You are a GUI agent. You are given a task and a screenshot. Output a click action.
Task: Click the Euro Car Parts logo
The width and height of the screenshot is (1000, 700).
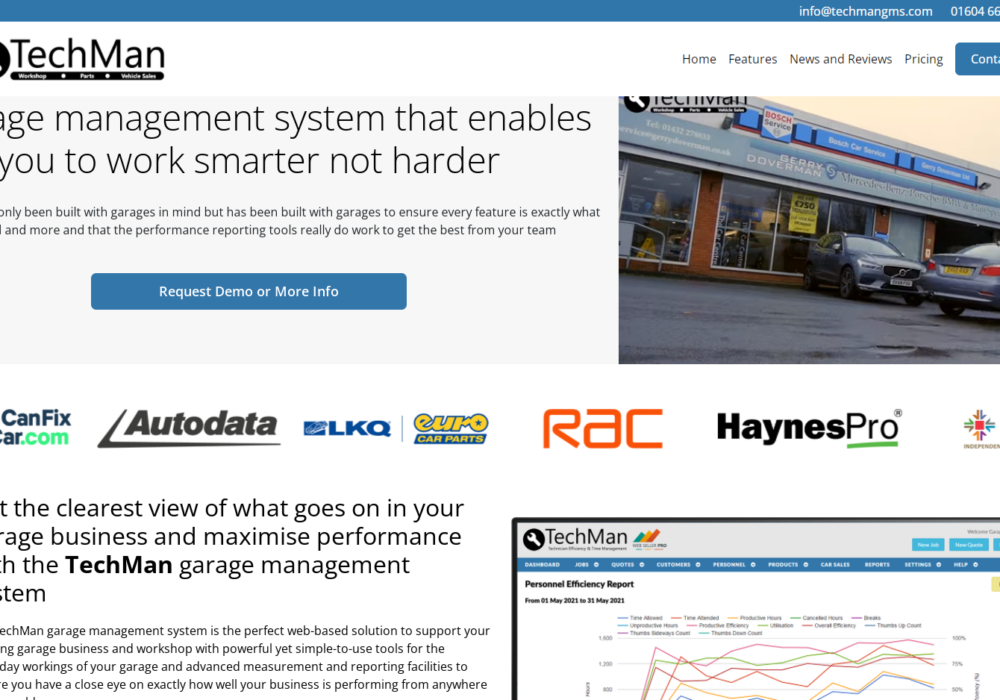450,428
